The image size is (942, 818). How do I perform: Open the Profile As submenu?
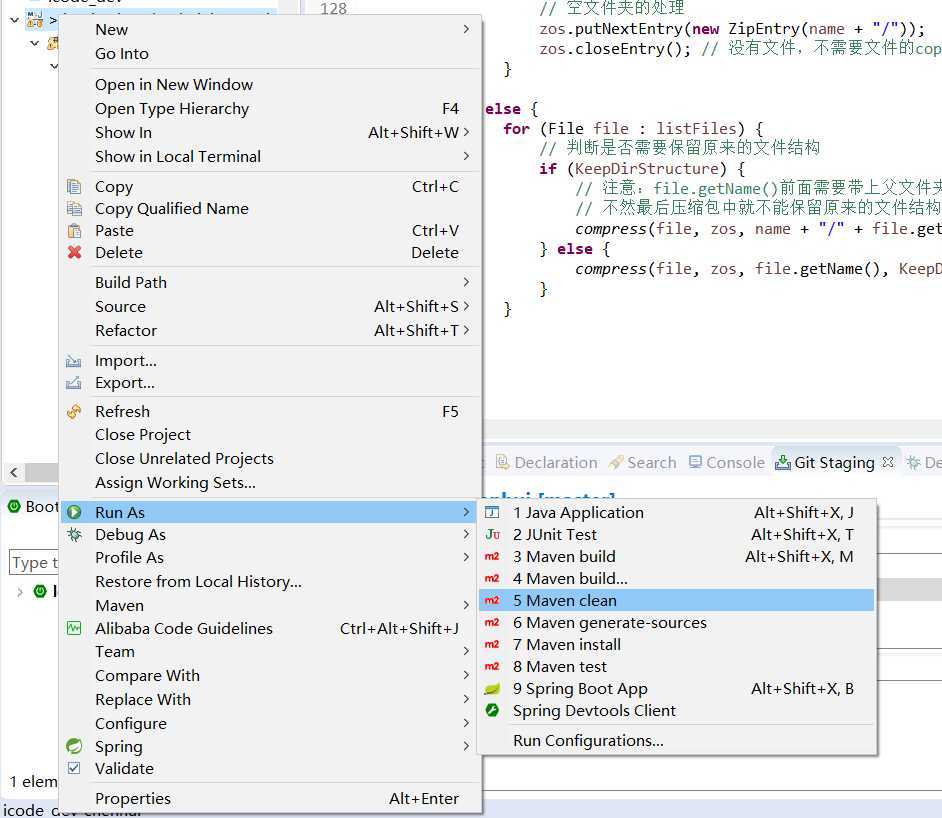point(270,557)
